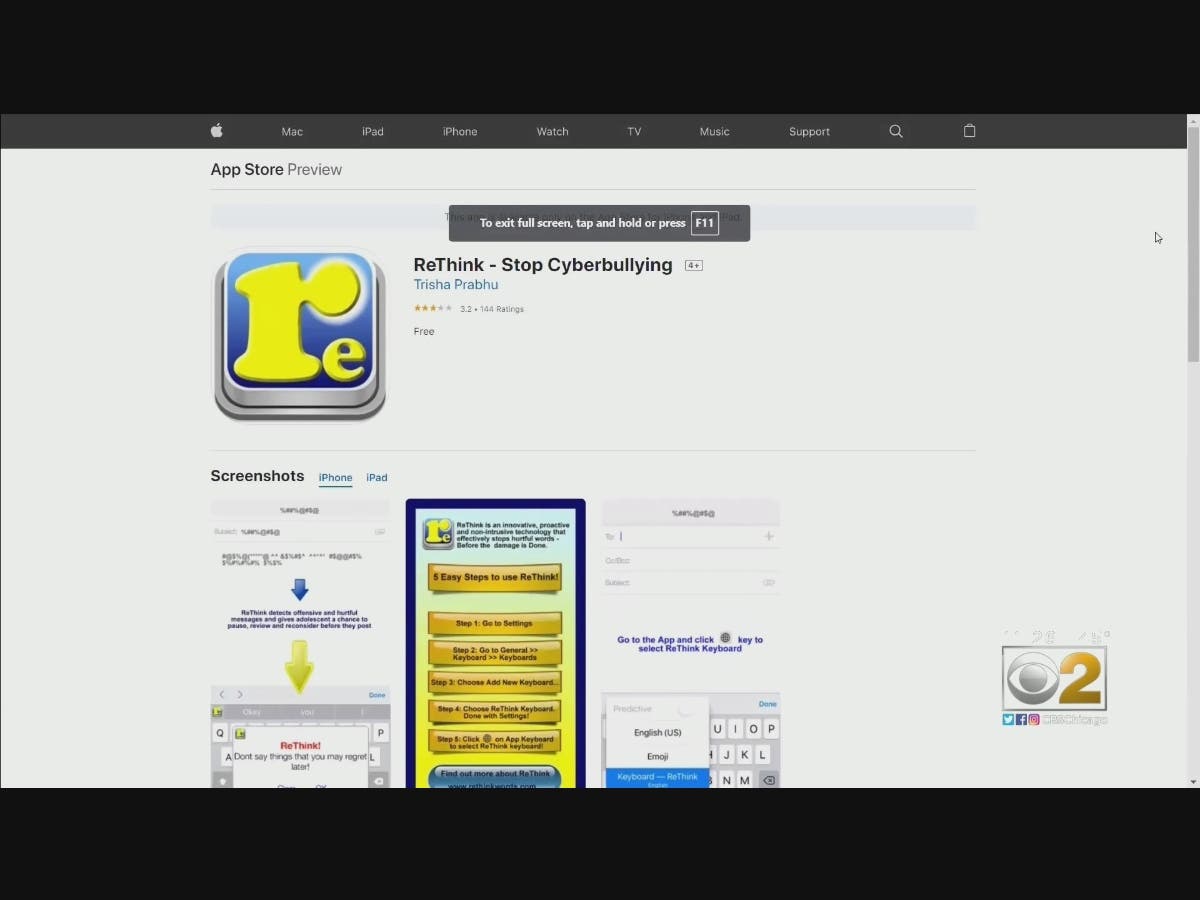Image resolution: width=1200 pixels, height=900 pixels.
Task: Click the scrollbar down arrow
Action: pos(1192,781)
